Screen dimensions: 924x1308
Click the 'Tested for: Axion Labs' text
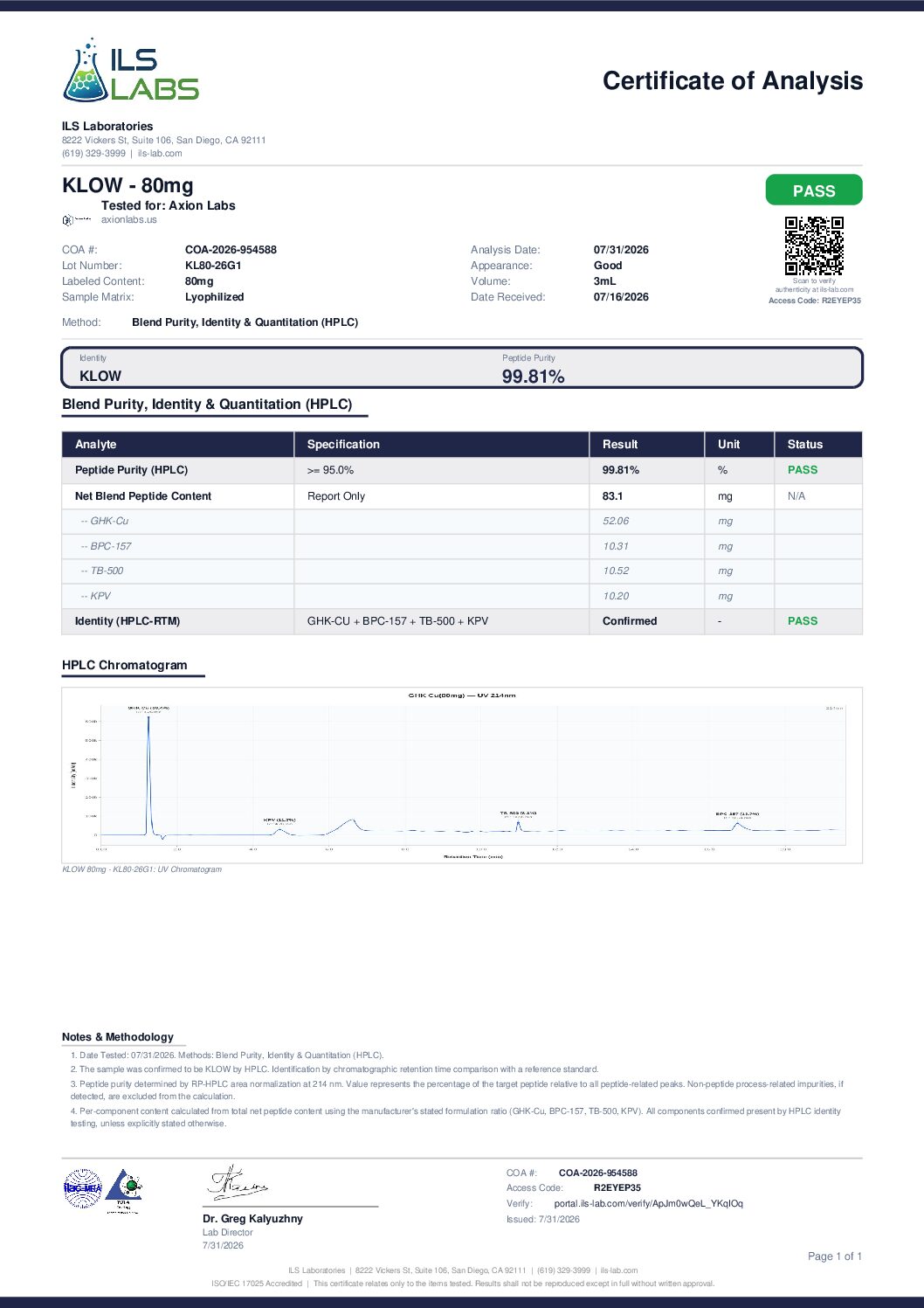pos(169,206)
